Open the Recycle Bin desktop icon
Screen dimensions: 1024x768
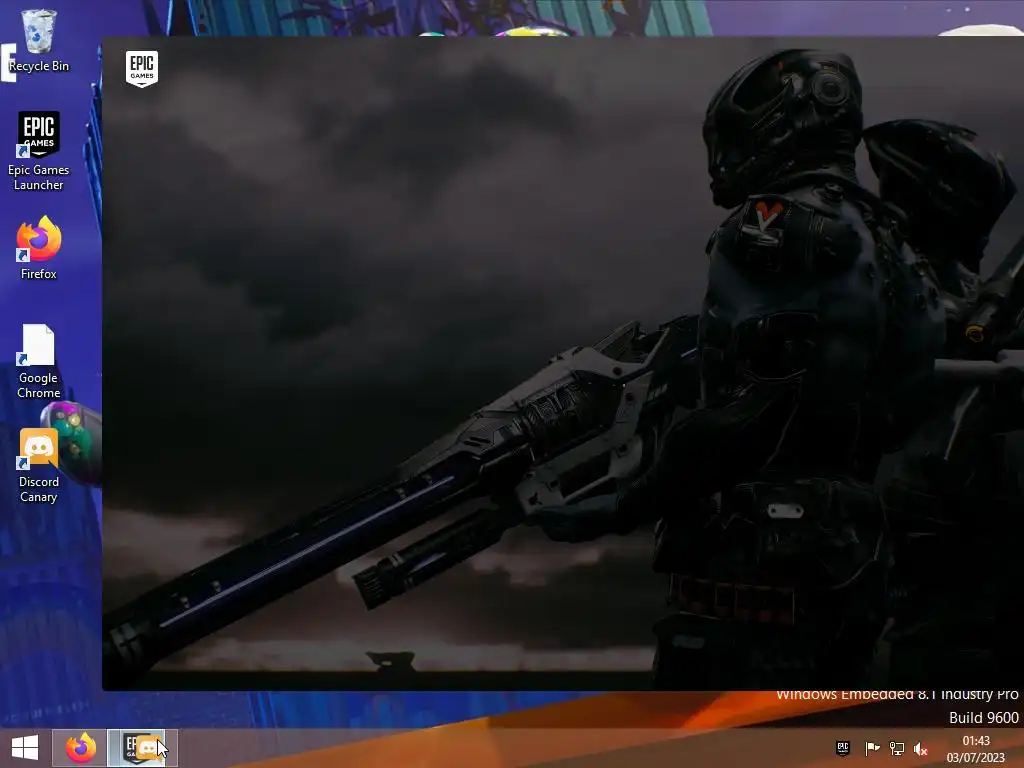39,40
